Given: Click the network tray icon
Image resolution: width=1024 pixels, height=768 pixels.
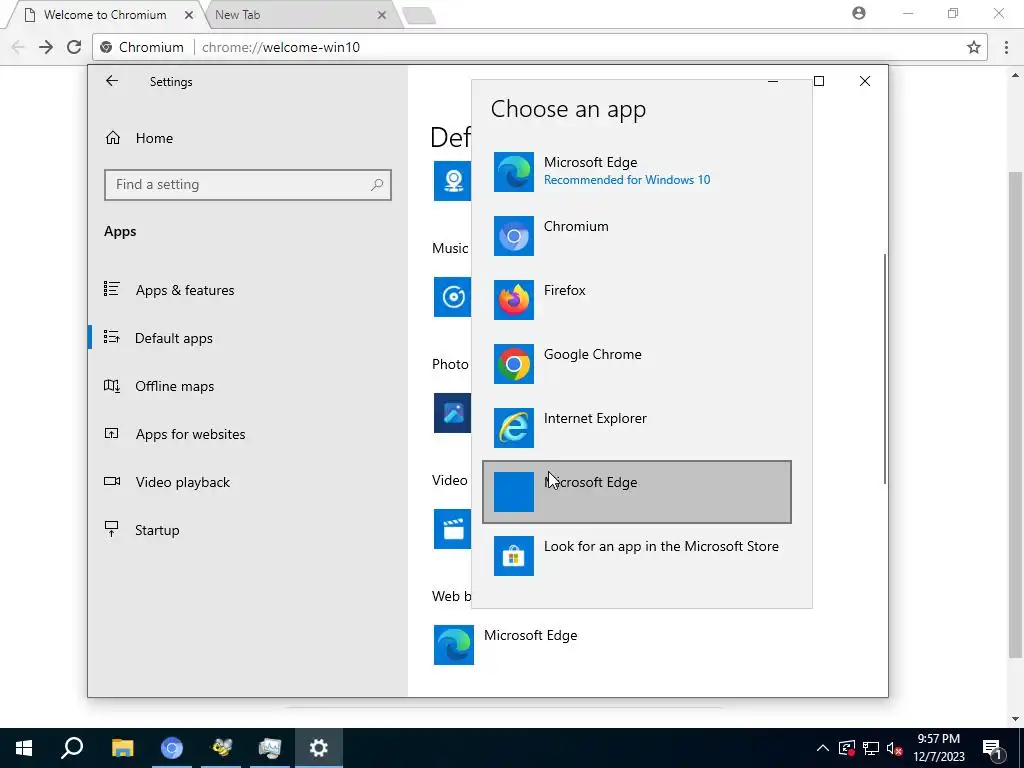Looking at the screenshot, I should [871, 748].
